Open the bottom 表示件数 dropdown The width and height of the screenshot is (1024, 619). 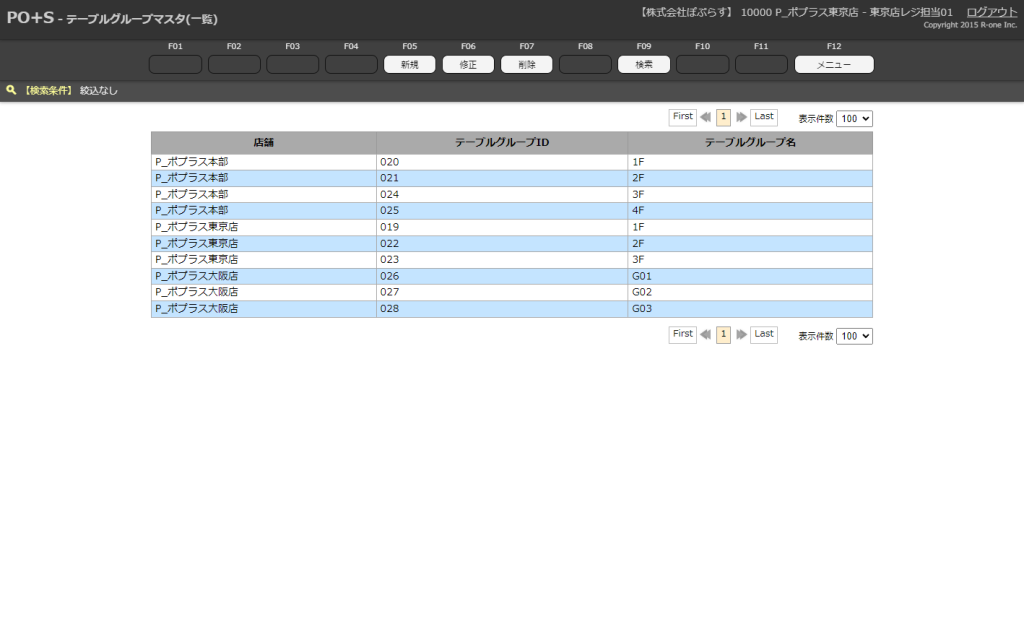click(x=854, y=336)
